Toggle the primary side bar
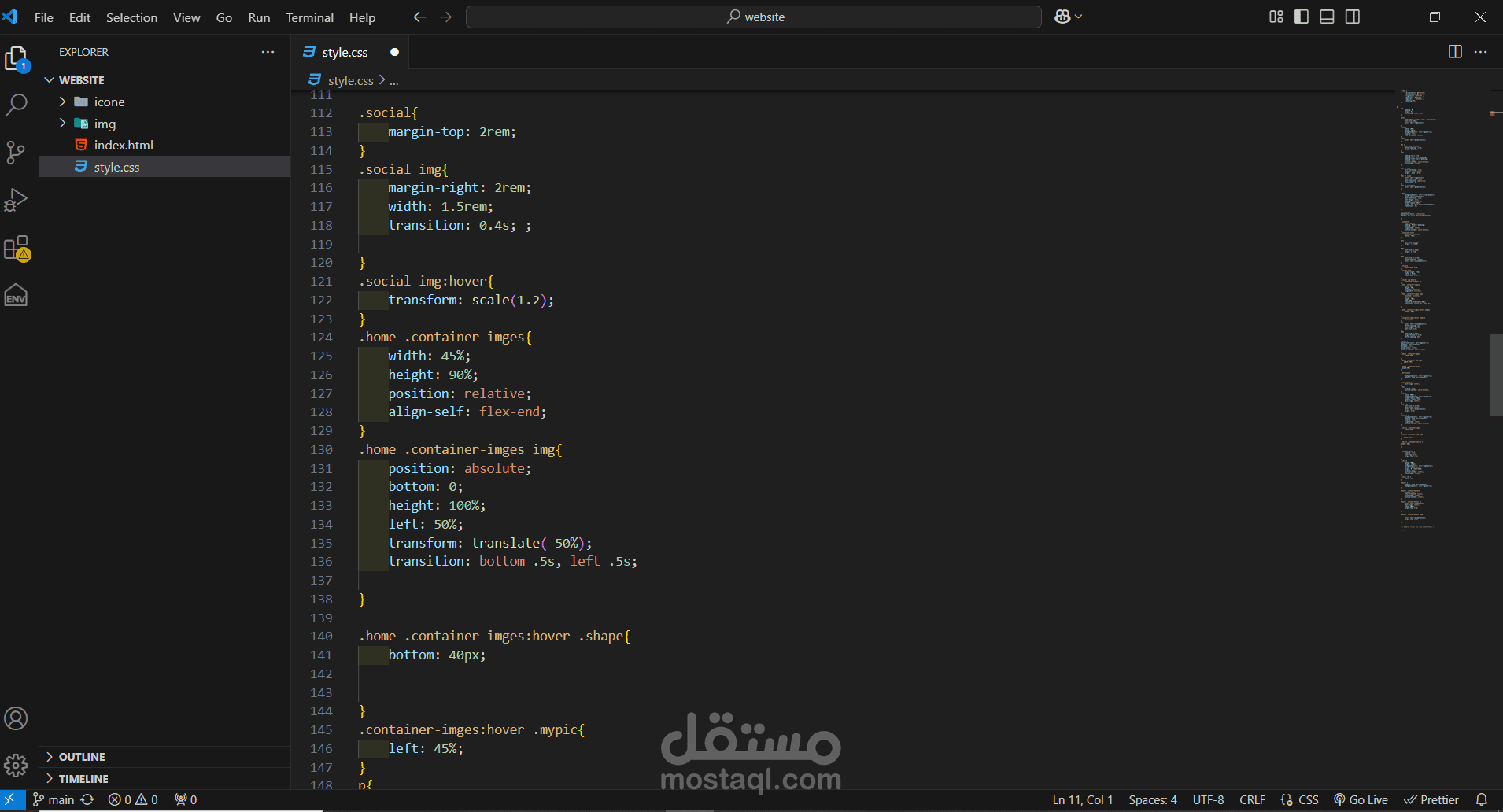Screen dimensions: 1503x812 [1302, 17]
